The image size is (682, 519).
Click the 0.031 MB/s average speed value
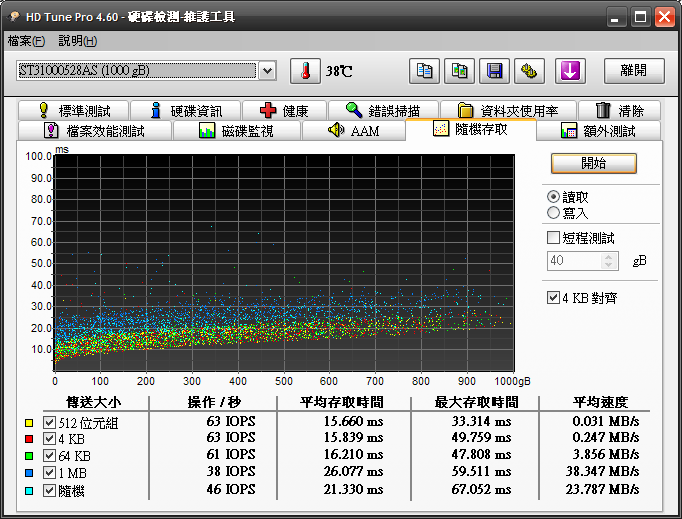606,421
